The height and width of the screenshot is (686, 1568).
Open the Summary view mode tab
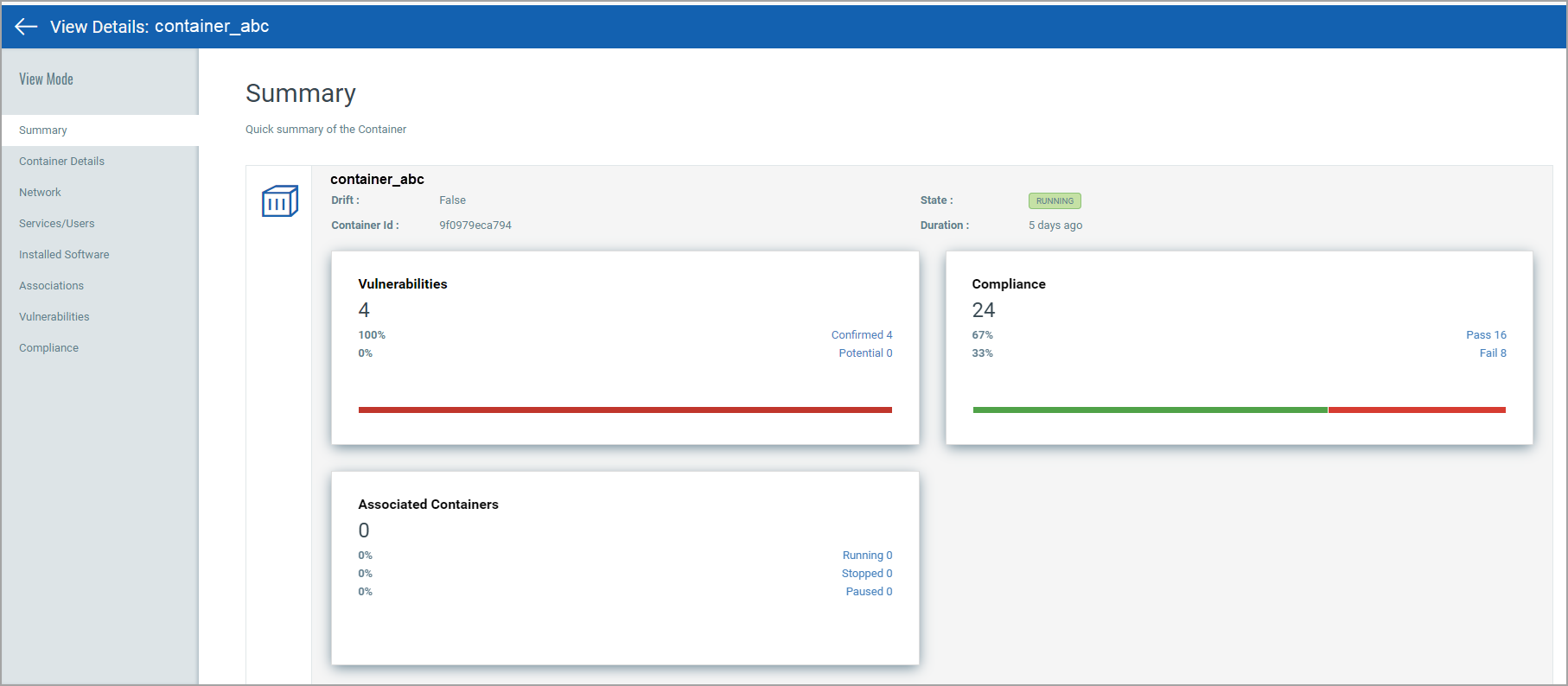100,130
